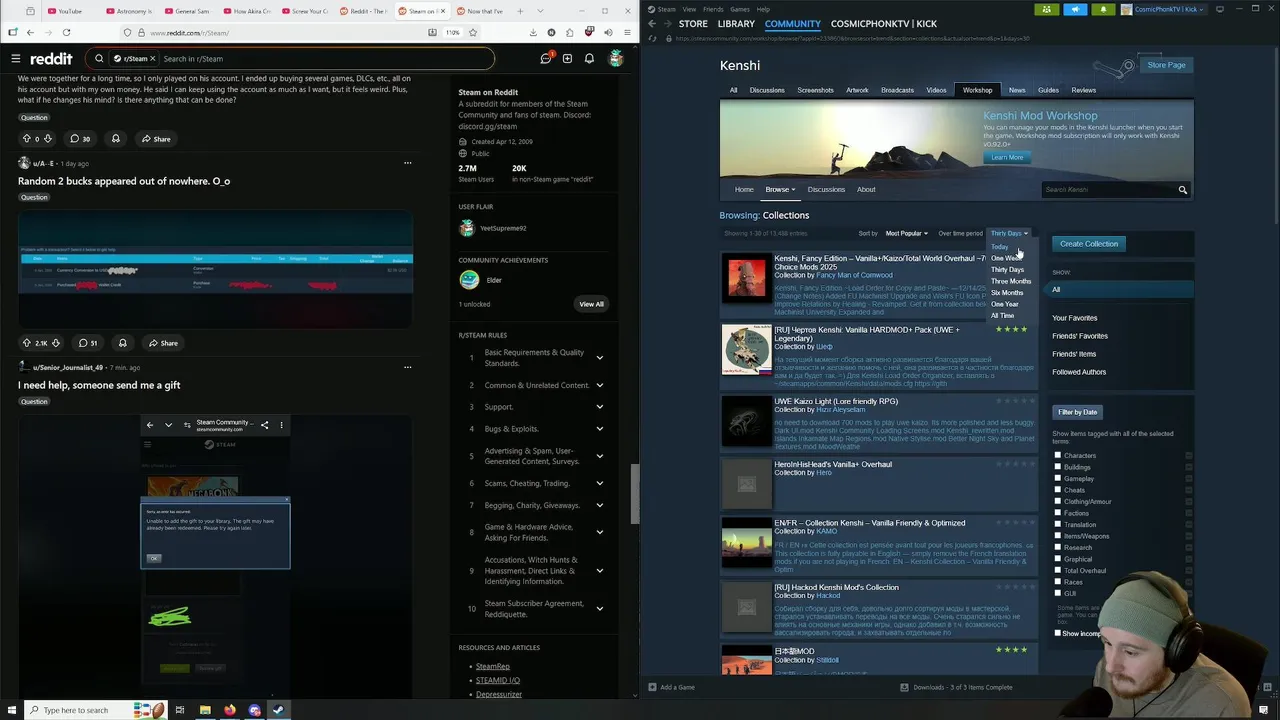Click View All community achievements
The width and height of the screenshot is (1280, 720).
coord(591,304)
